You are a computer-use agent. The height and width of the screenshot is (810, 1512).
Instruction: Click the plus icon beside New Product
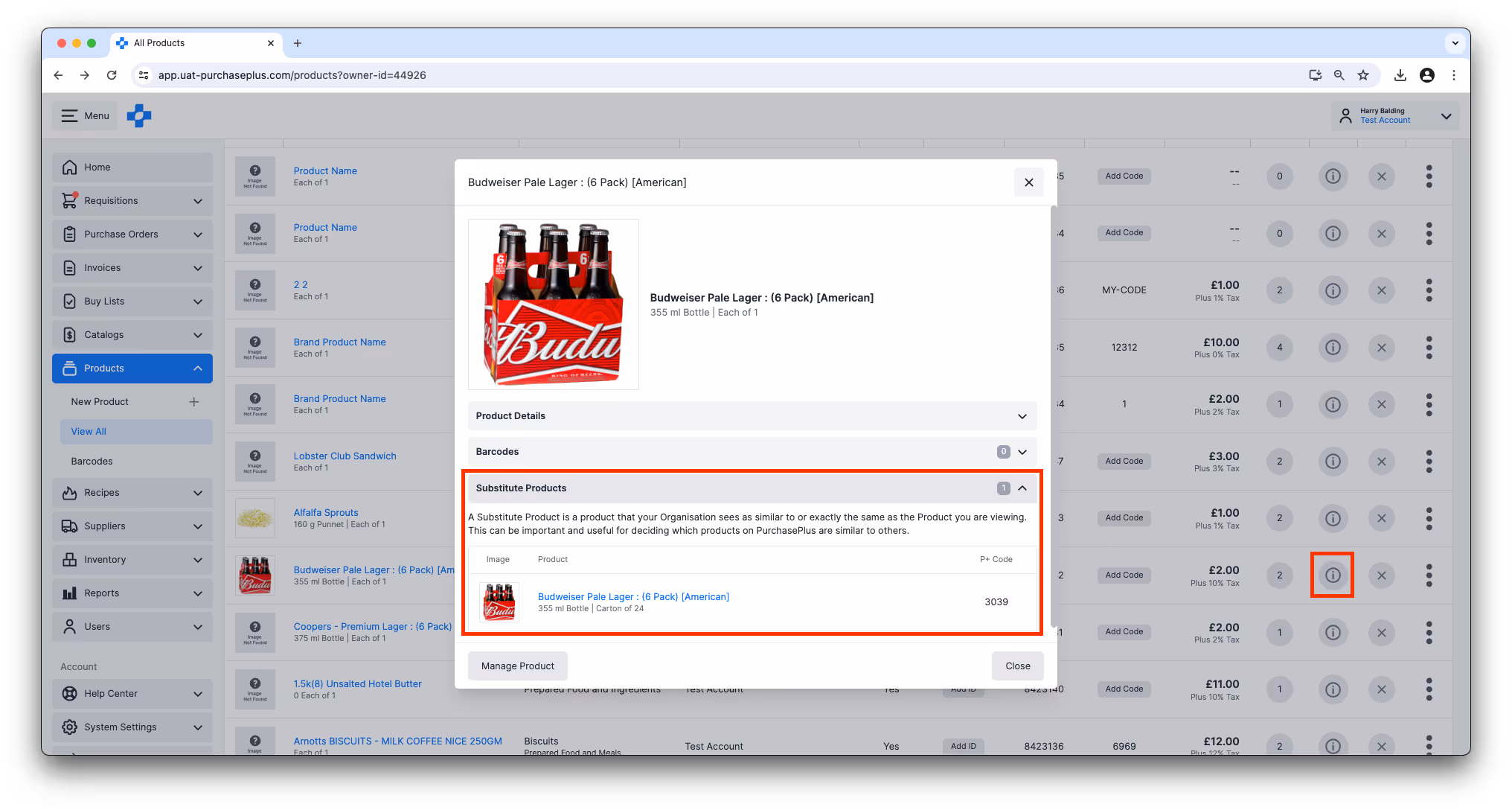[x=193, y=402]
